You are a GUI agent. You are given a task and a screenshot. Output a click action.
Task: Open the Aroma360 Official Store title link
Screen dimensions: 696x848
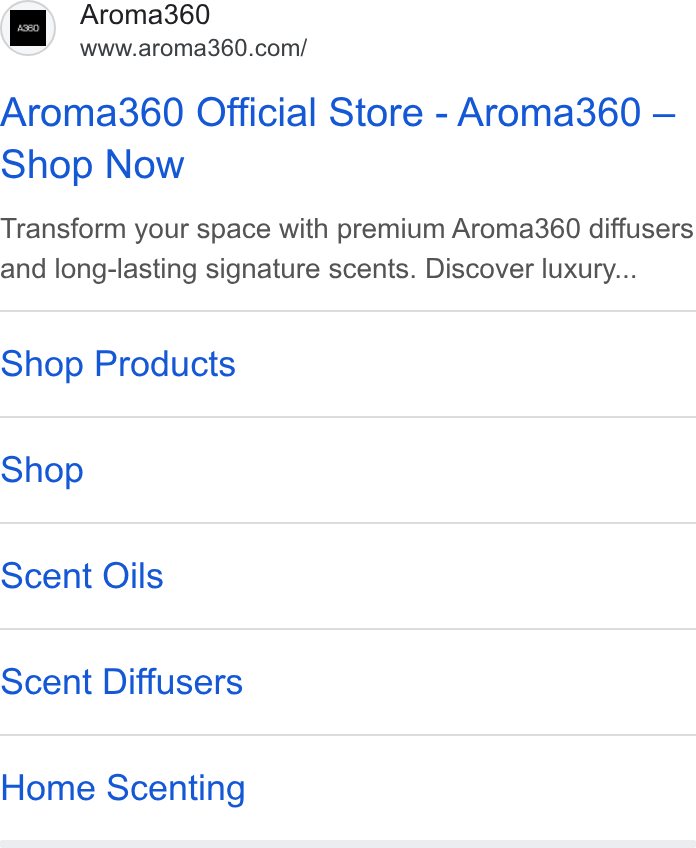coord(338,138)
